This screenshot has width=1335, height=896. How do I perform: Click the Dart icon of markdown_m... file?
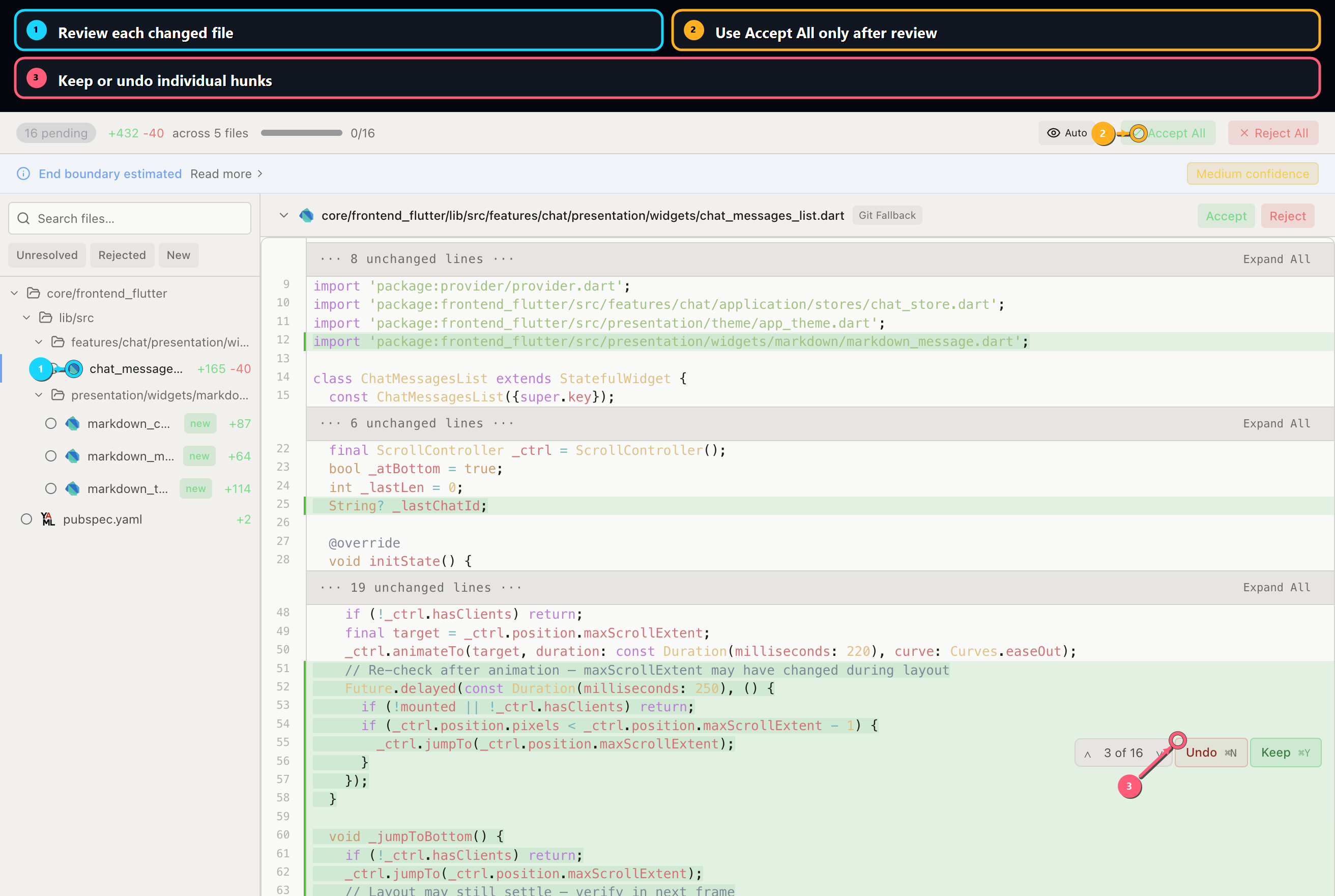point(73,456)
